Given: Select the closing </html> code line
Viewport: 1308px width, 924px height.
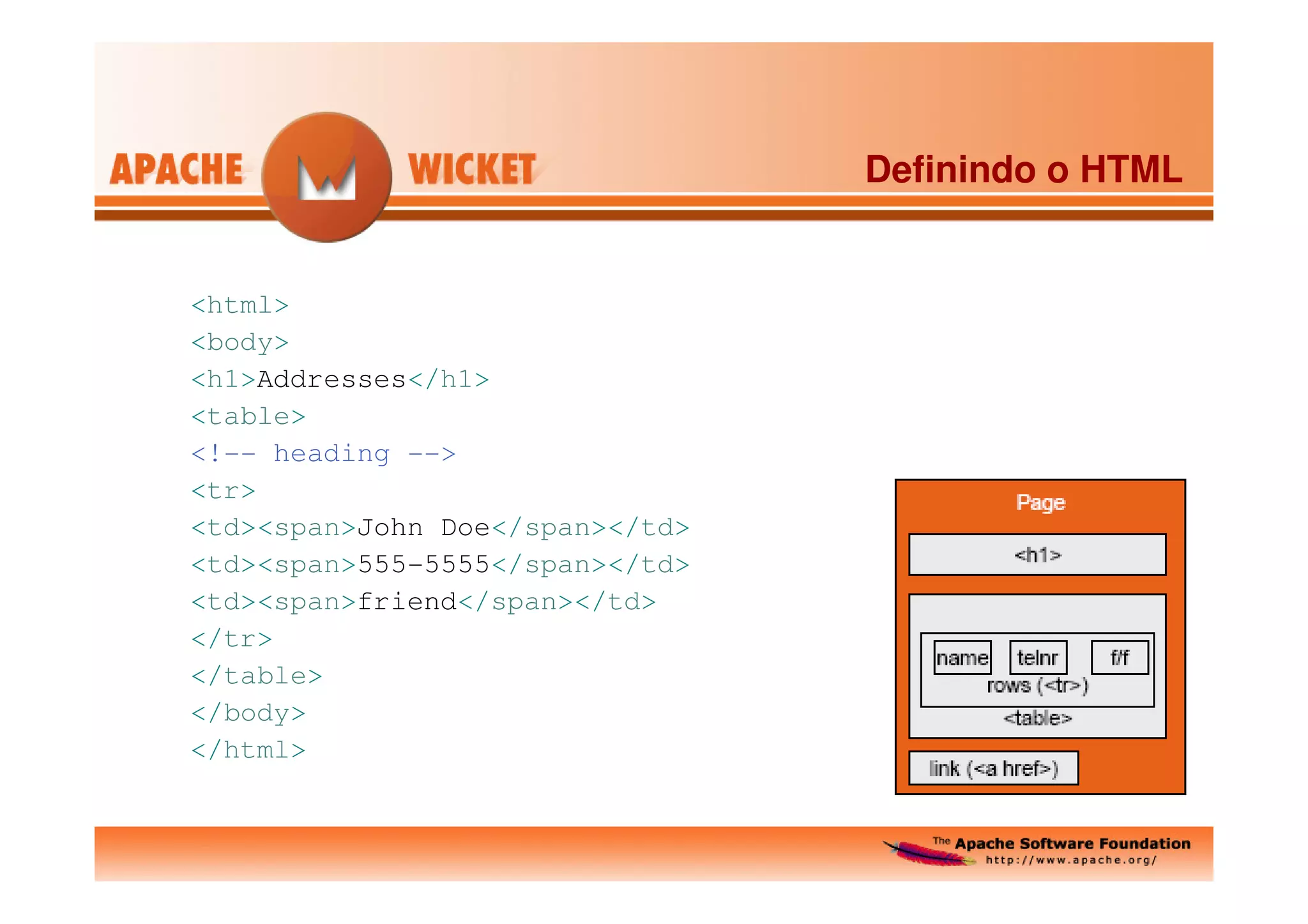Looking at the screenshot, I should click(x=248, y=750).
